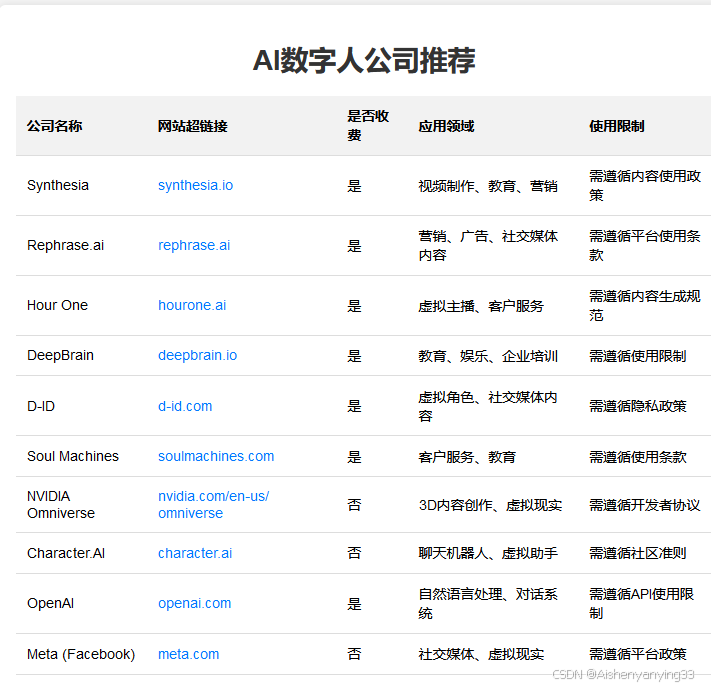Follow the hourone.ai hyperlink

pyautogui.click(x=192, y=305)
